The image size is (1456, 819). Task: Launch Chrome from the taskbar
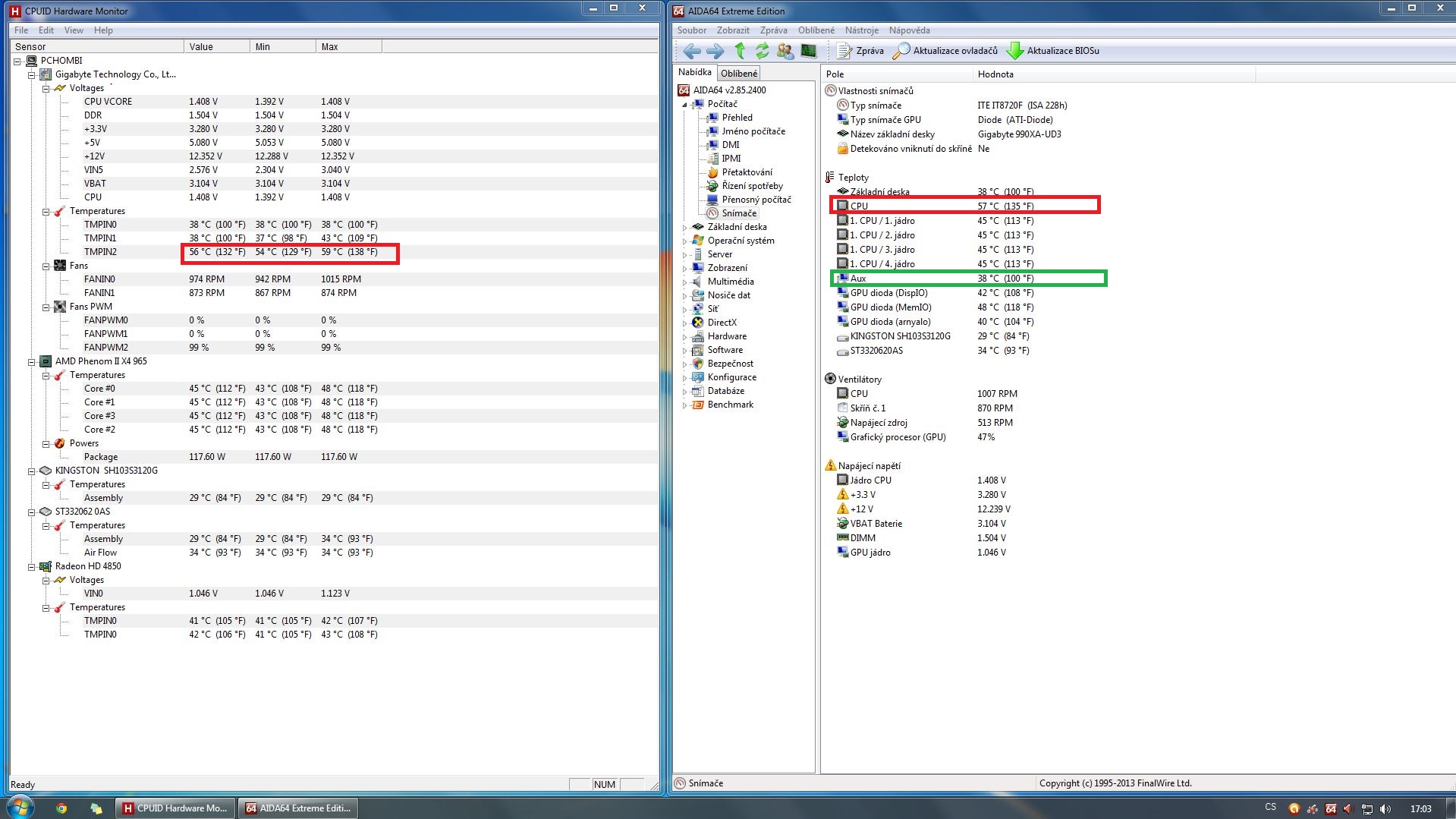(61, 808)
